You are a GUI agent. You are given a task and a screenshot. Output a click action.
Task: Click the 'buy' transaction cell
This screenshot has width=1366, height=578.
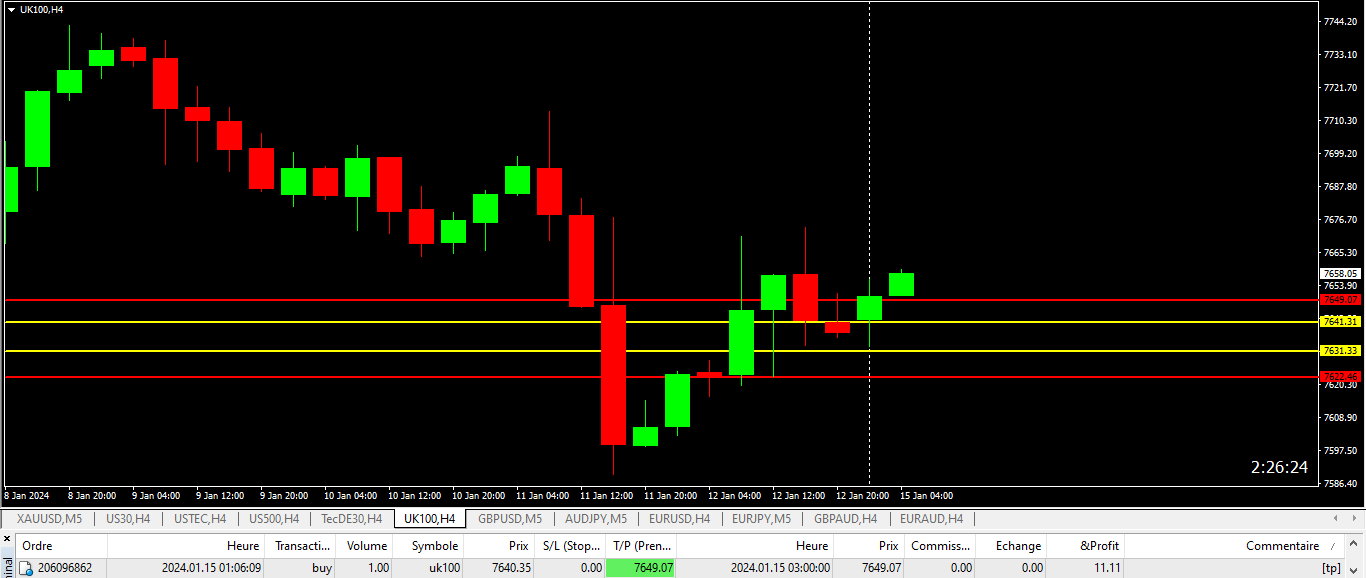[321, 568]
